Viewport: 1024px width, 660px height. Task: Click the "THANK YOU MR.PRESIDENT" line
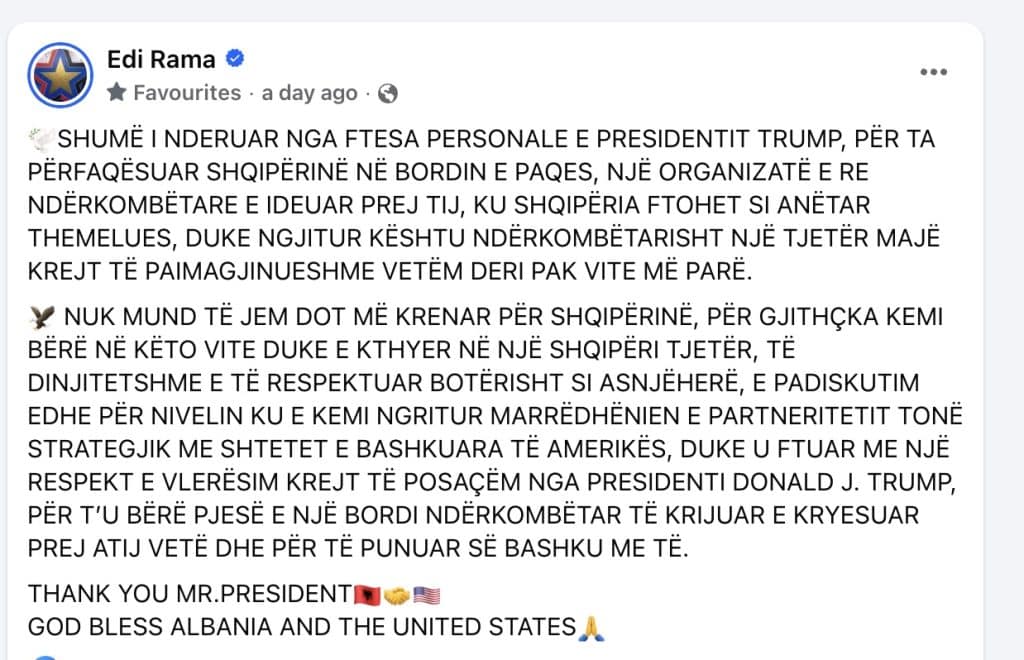[x=190, y=594]
